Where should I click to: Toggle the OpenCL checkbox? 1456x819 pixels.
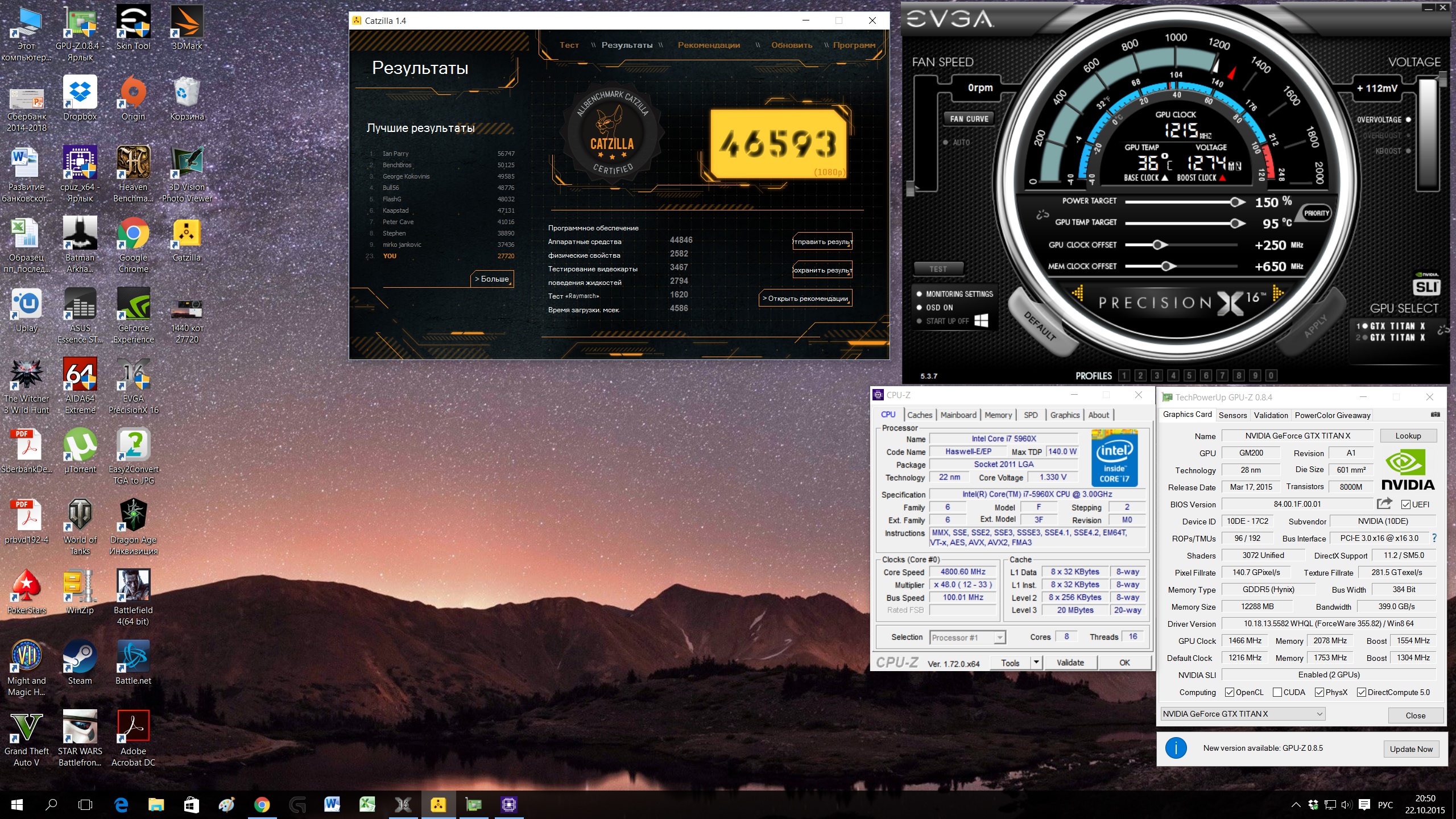[1230, 692]
